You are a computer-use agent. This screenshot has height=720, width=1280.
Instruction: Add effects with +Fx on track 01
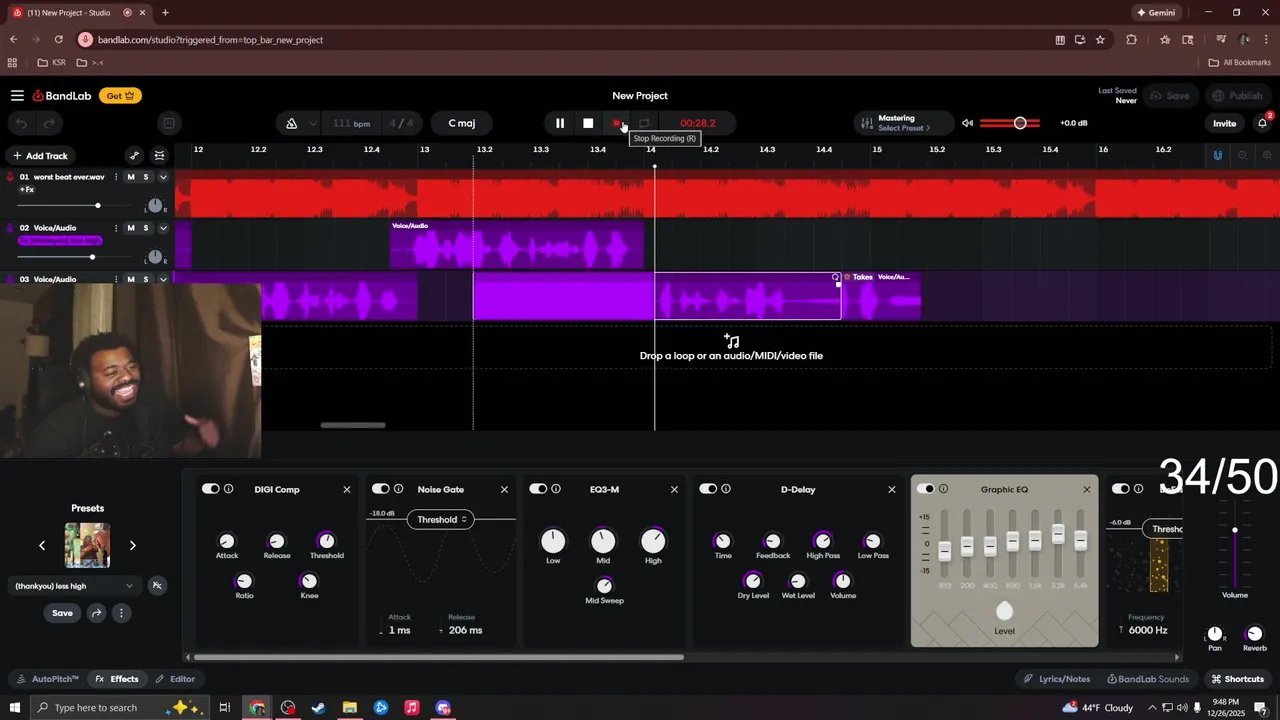click(x=27, y=189)
